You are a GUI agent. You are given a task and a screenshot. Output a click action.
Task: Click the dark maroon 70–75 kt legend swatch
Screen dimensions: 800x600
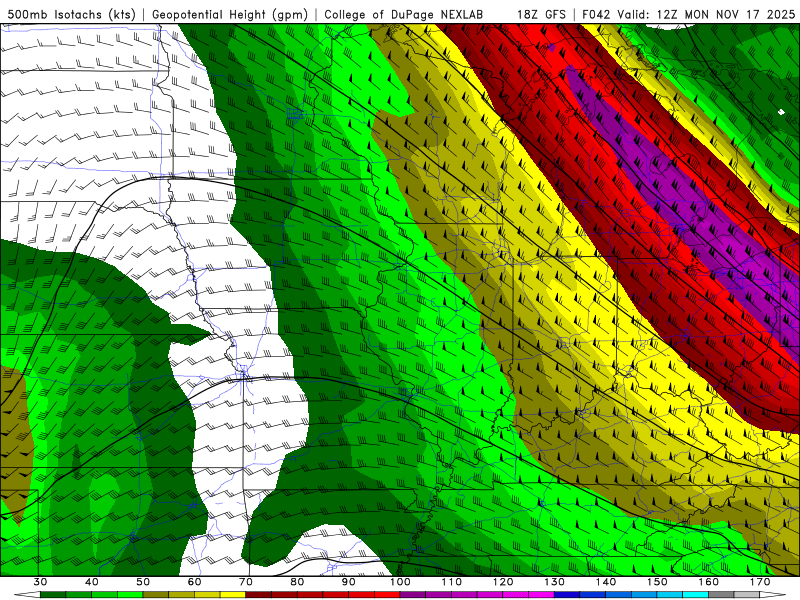[x=259, y=595]
